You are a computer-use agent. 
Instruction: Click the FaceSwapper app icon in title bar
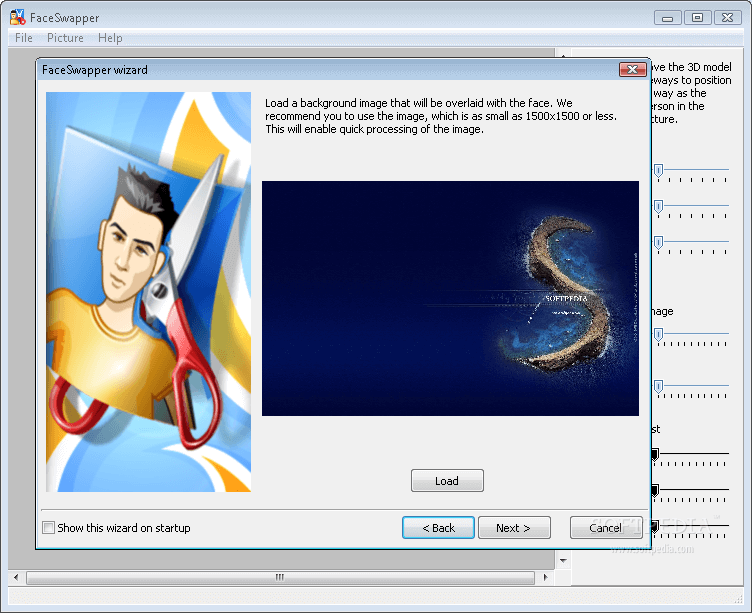point(17,17)
